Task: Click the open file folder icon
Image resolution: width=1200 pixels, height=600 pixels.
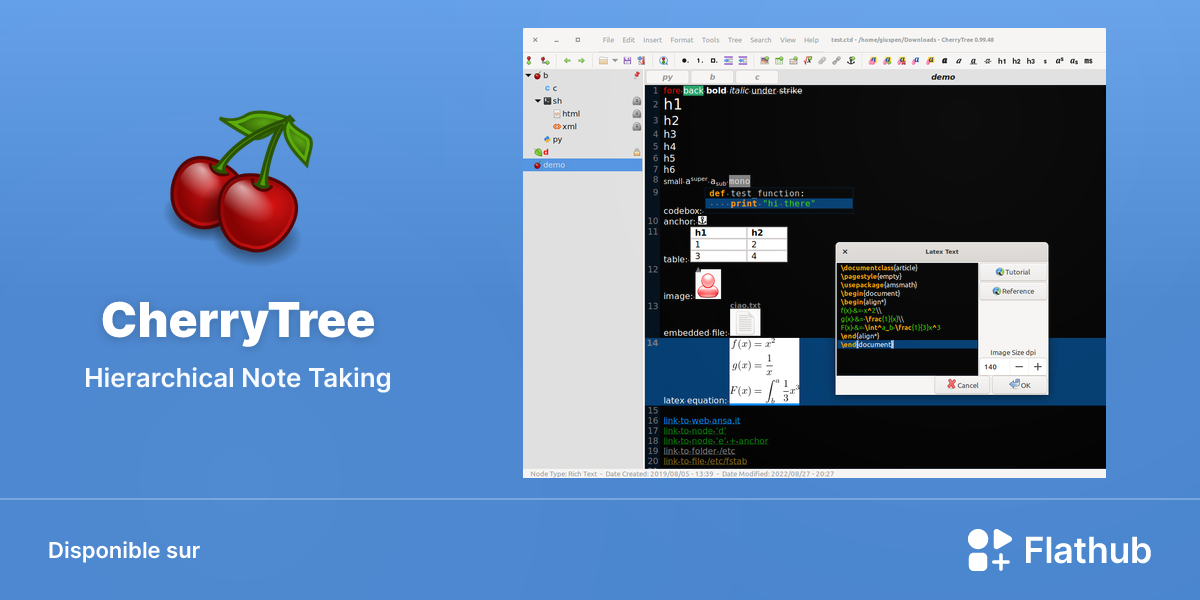Action: [603, 60]
